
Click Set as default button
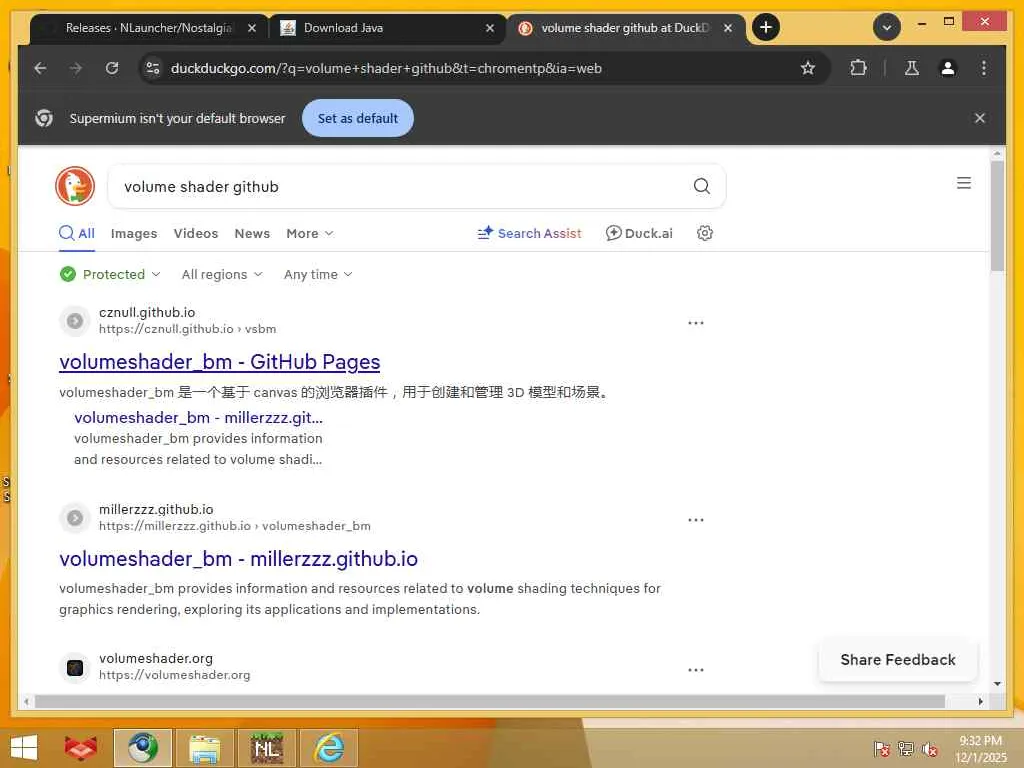[x=358, y=118]
